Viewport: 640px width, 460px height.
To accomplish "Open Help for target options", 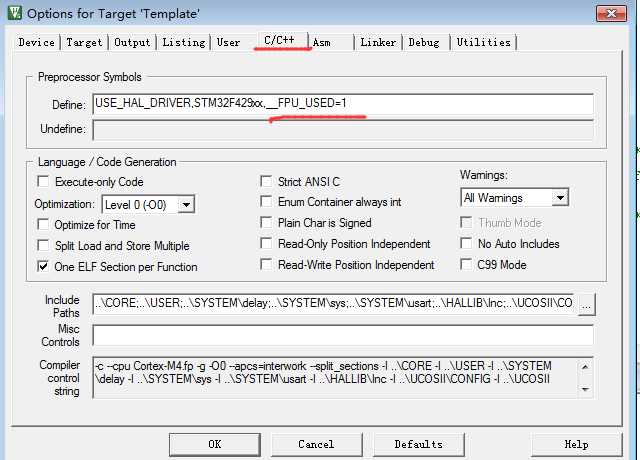I will pyautogui.click(x=576, y=444).
